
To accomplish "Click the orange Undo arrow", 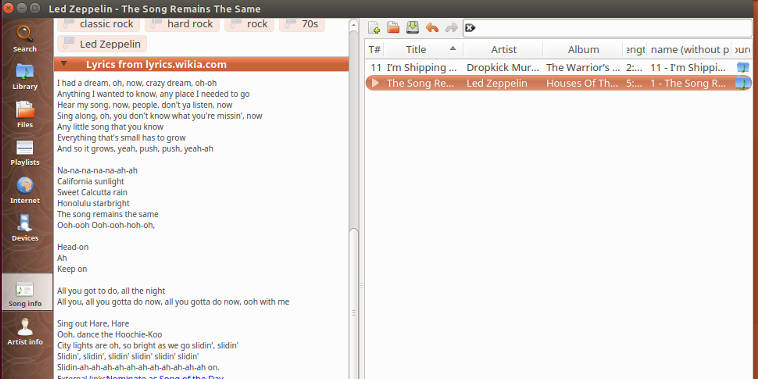I will coord(432,28).
